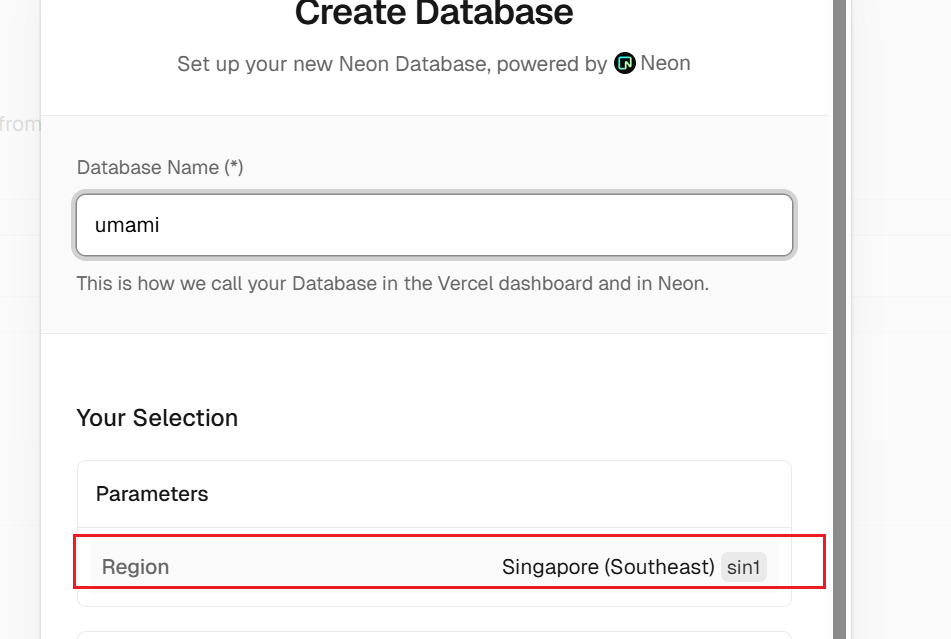The width and height of the screenshot is (951, 639).
Task: Click the 'umami' text in the name field
Action: tap(127, 225)
